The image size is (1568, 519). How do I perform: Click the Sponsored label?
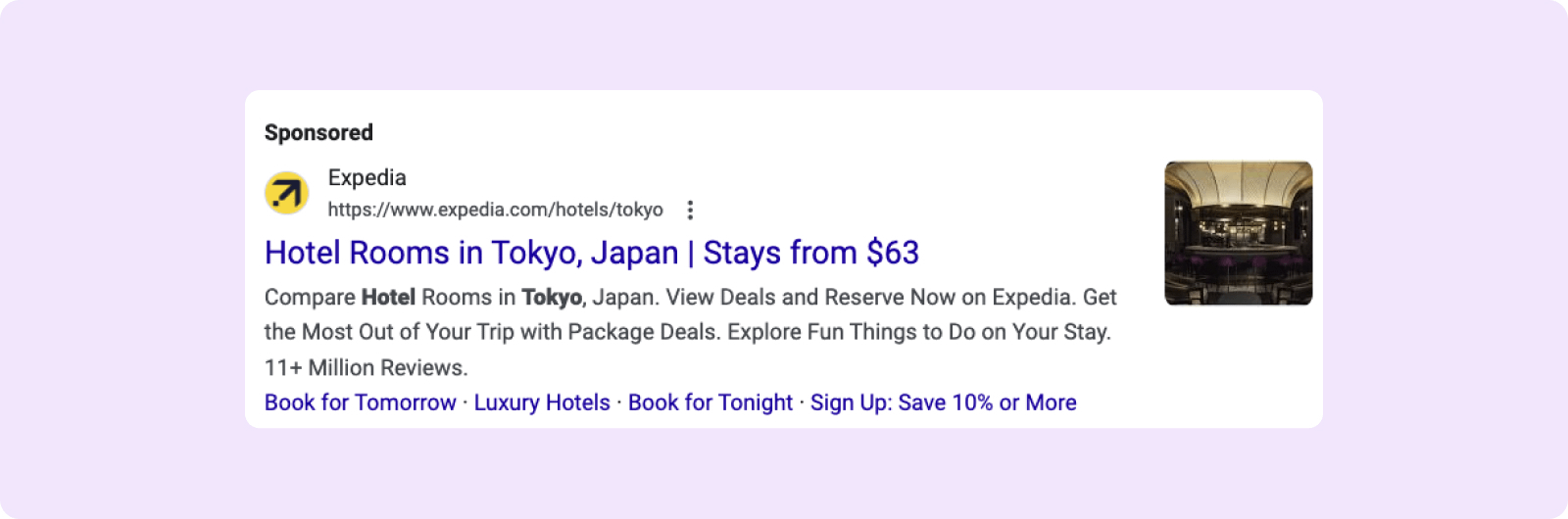coord(318,132)
